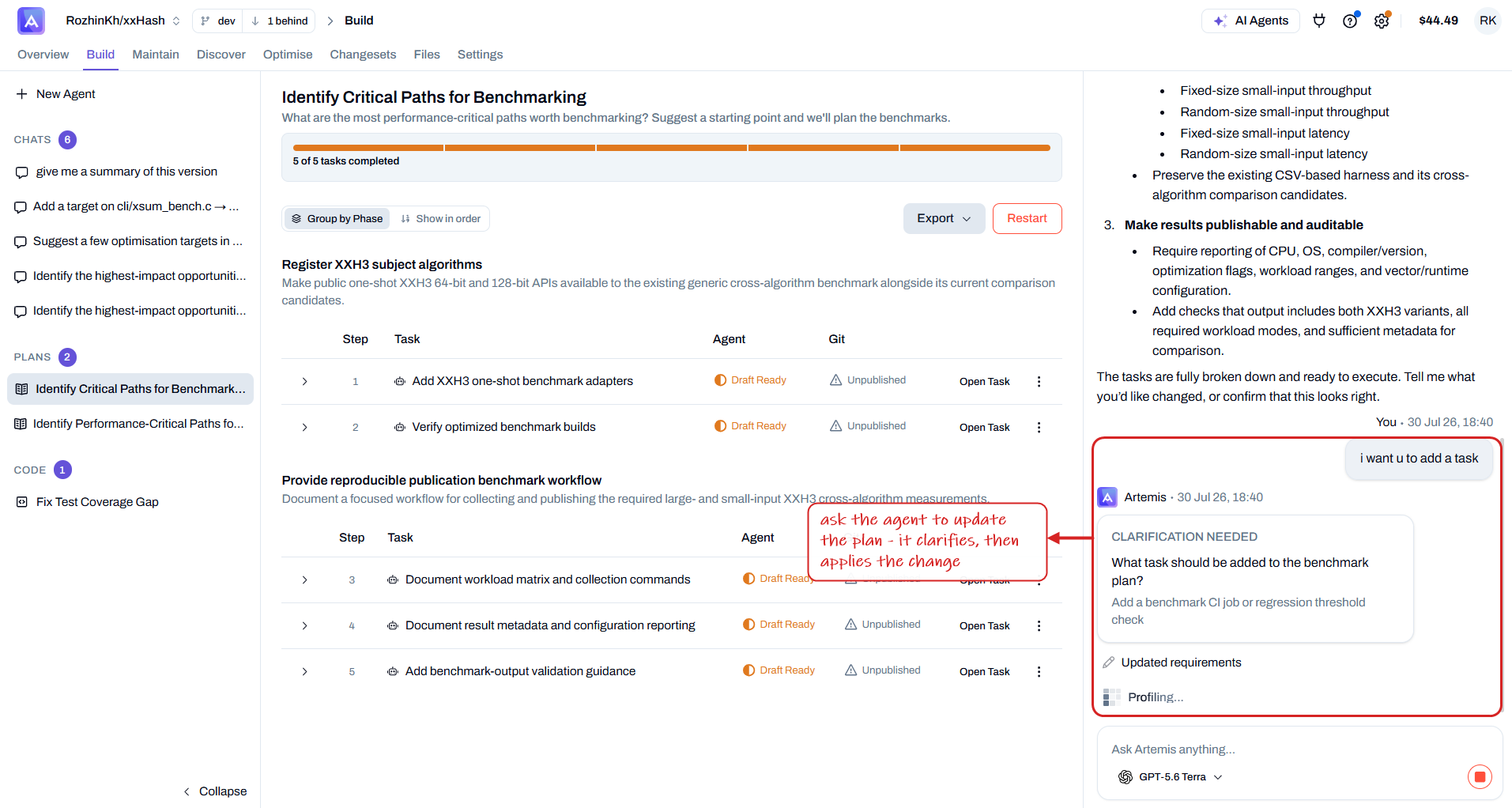Click the warning icon beside Unpublished in step 5

click(850, 670)
